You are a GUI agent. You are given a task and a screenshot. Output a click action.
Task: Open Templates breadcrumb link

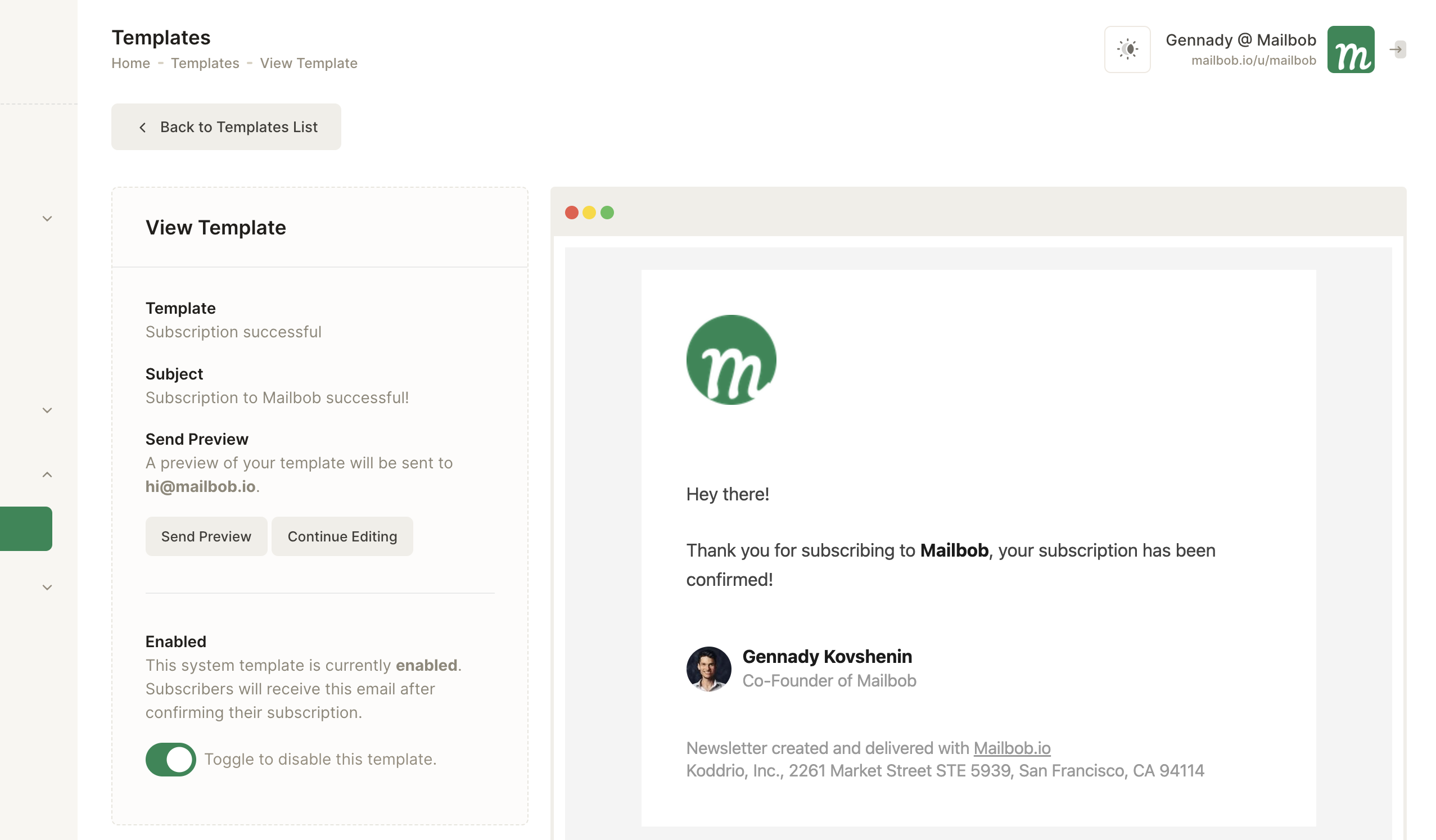click(205, 64)
